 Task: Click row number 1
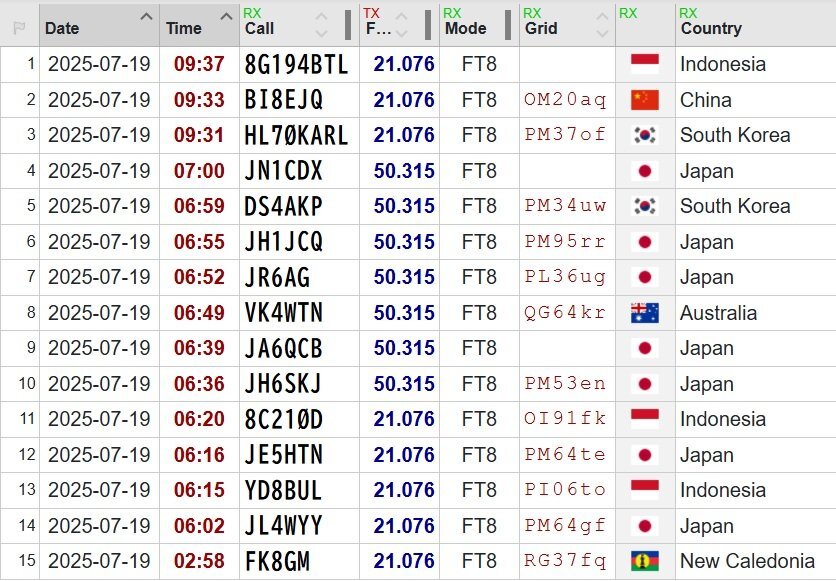(x=31, y=63)
